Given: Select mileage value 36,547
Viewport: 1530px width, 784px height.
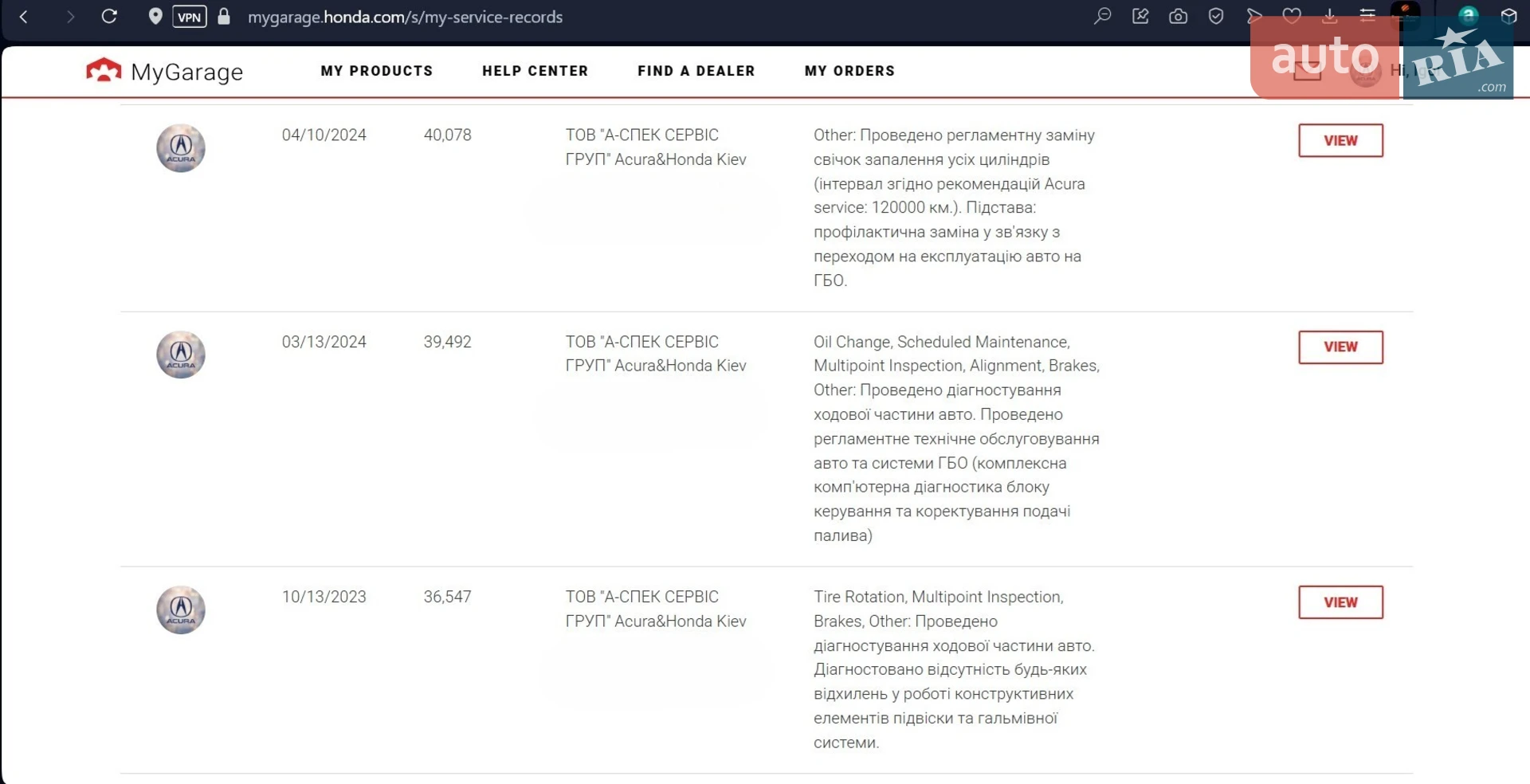Looking at the screenshot, I should 447,597.
